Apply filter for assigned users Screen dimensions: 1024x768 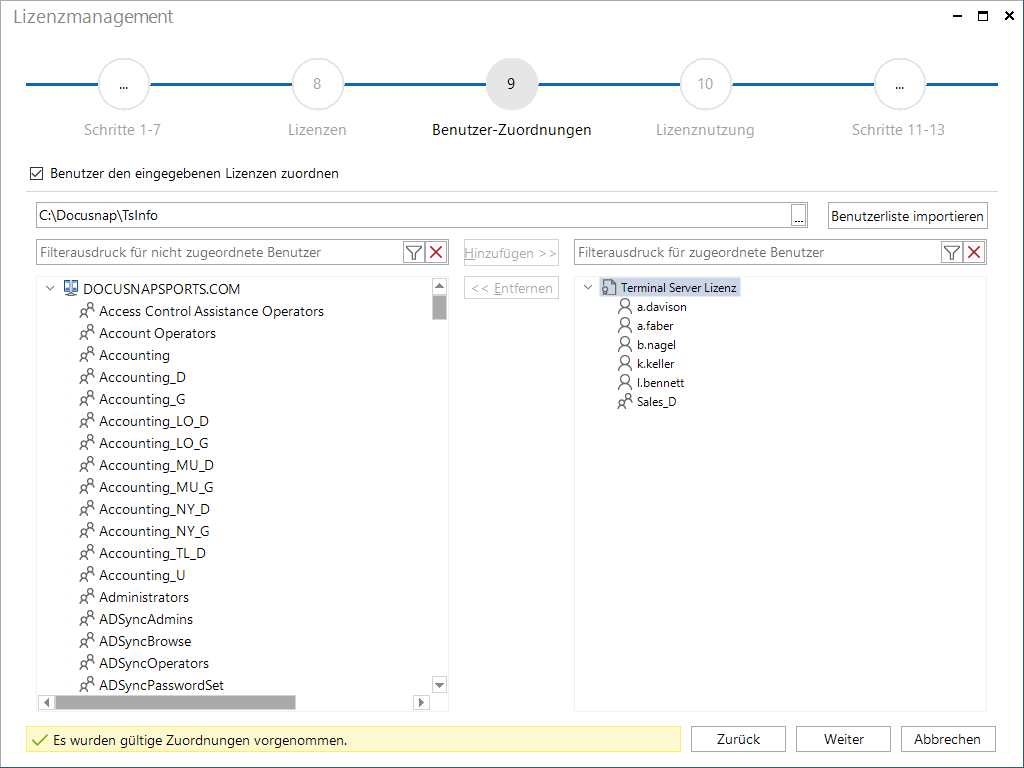pos(952,253)
